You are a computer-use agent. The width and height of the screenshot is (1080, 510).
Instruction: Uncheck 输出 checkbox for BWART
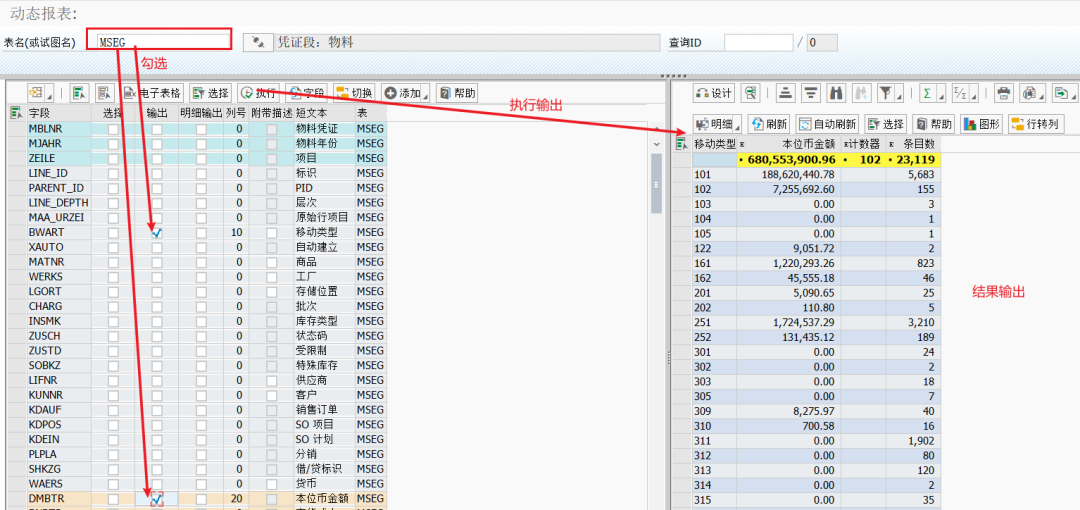[x=157, y=233]
